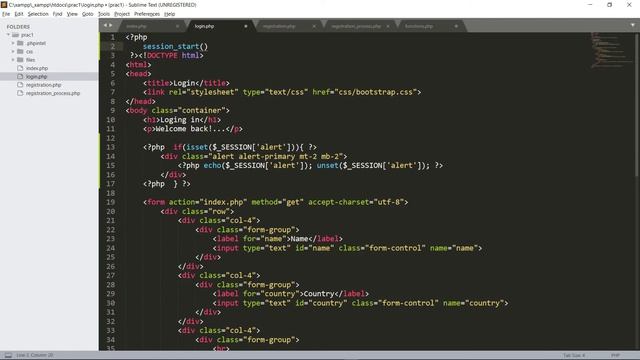Screen dimensions: 640x360
Task: Select css folder name in the sidebar
Action: point(29,51)
